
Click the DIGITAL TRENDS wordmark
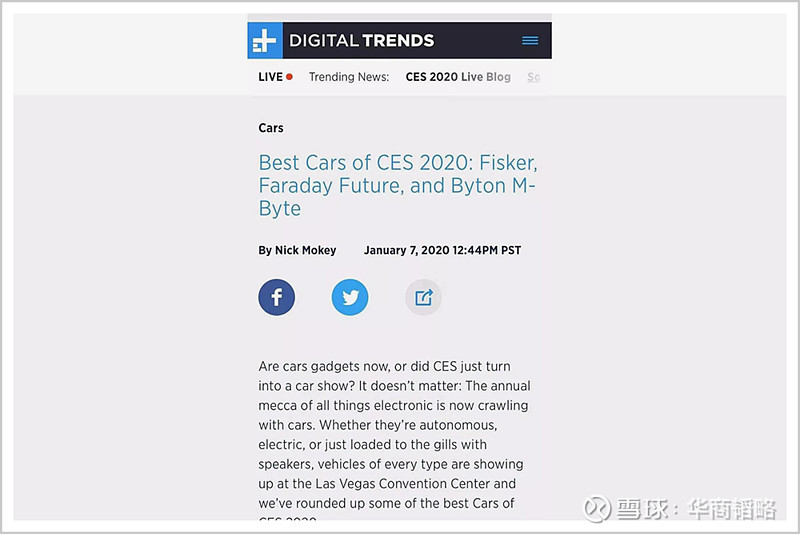(361, 41)
